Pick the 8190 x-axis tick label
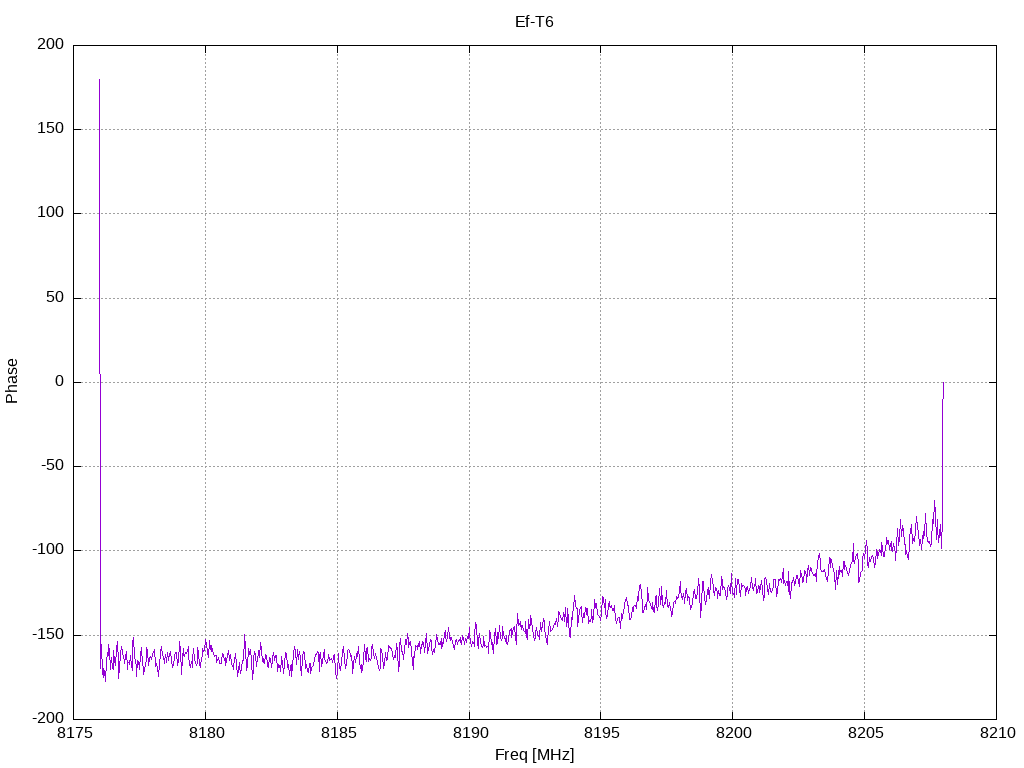This screenshot has height=768, width=1024. point(469,733)
